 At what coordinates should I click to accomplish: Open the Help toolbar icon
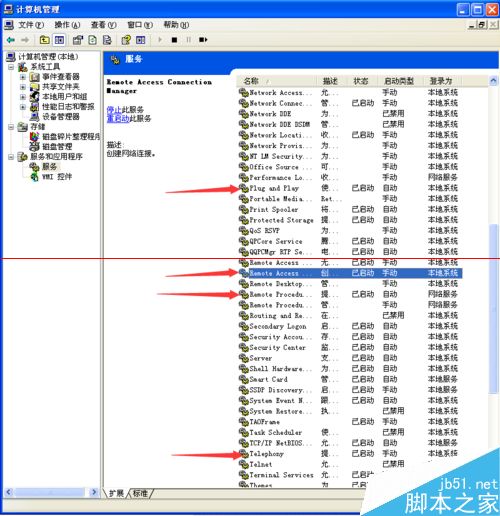(126, 40)
